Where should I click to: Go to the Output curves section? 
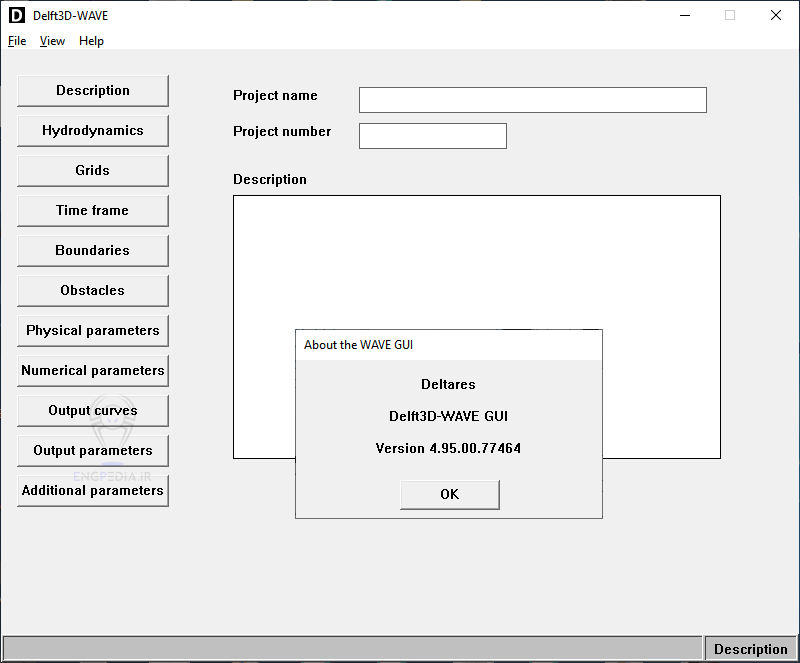coord(93,411)
